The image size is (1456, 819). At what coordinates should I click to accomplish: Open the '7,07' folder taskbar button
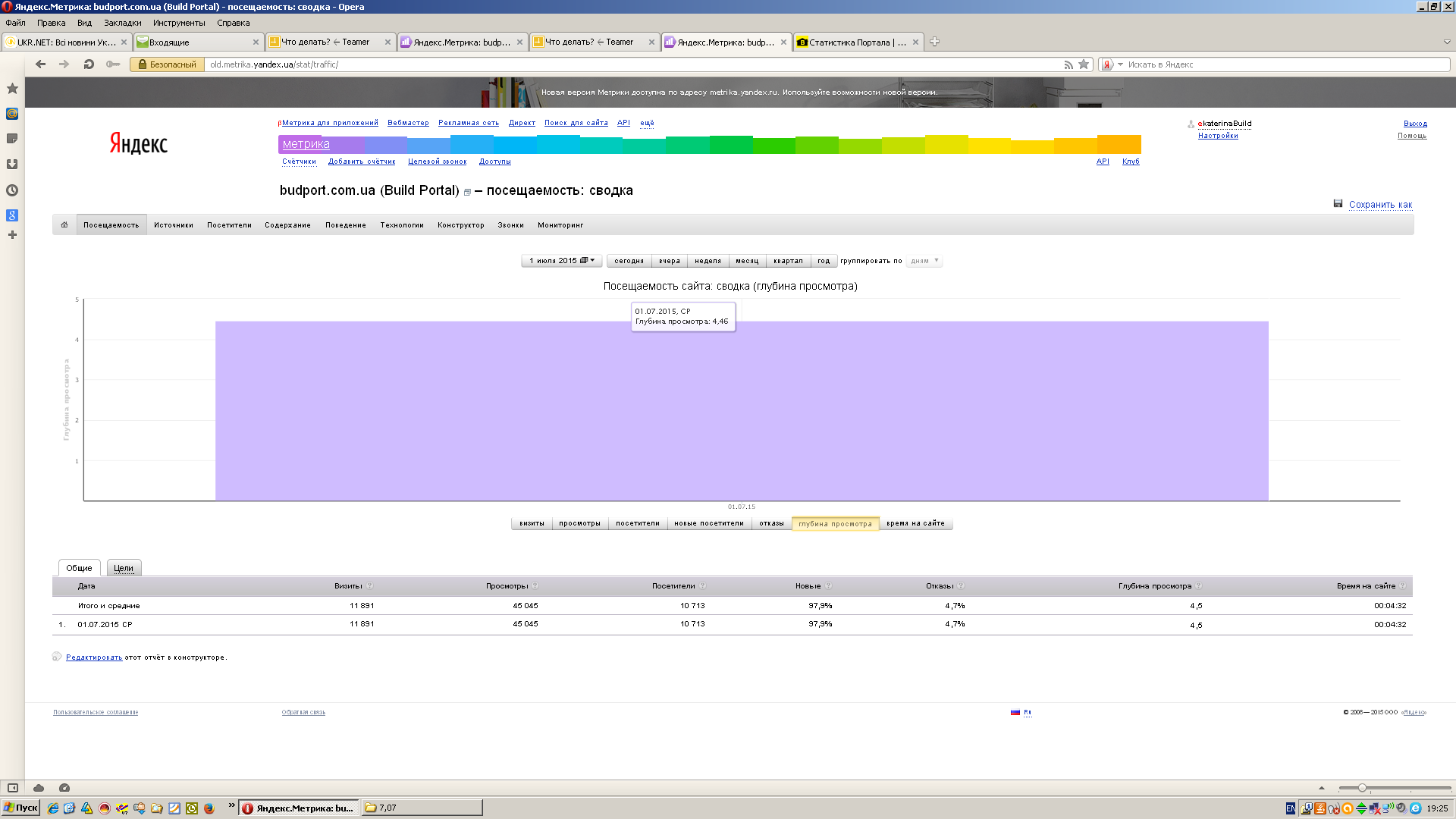[422, 808]
